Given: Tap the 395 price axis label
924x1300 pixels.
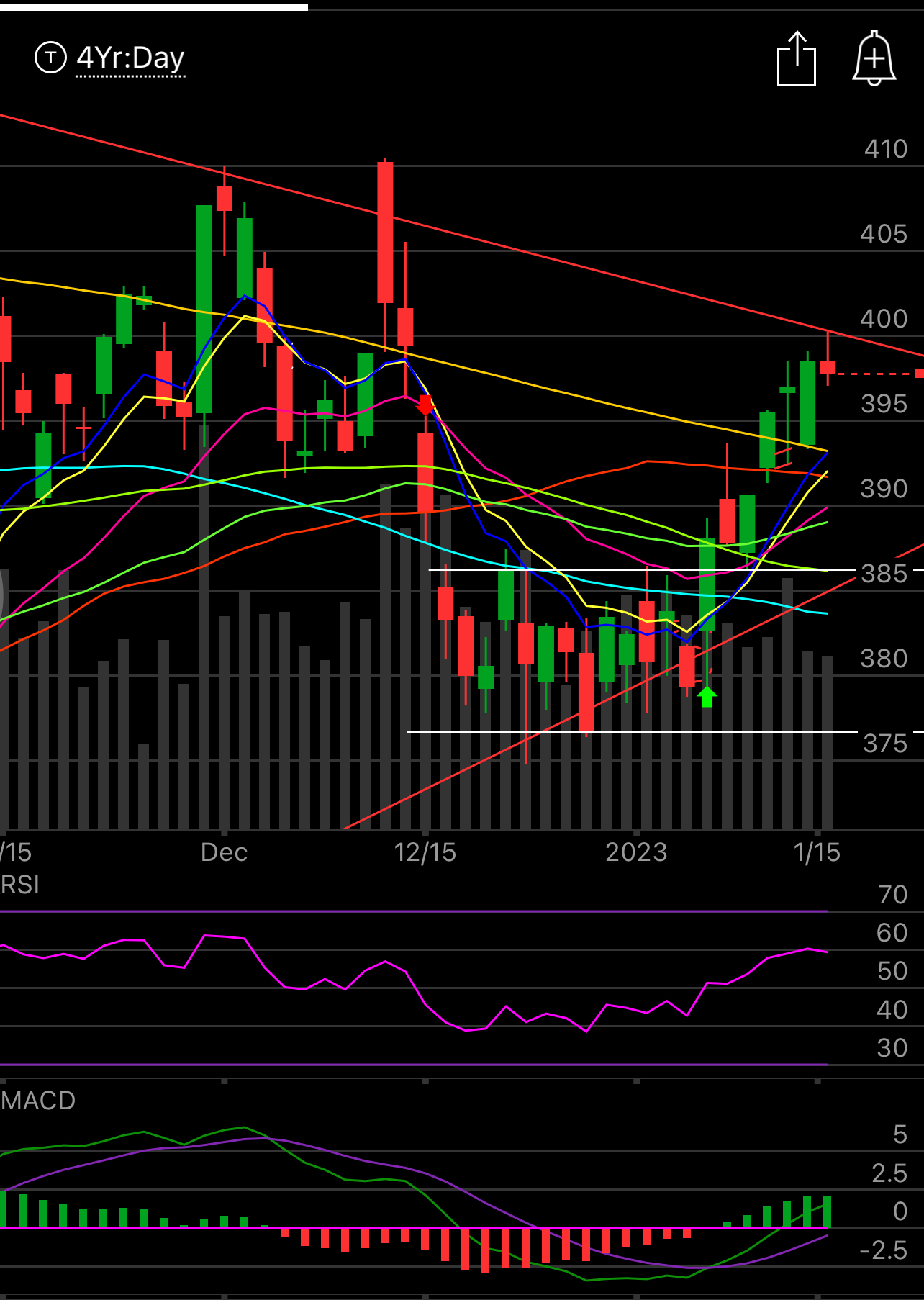Looking at the screenshot, I should (x=884, y=404).
